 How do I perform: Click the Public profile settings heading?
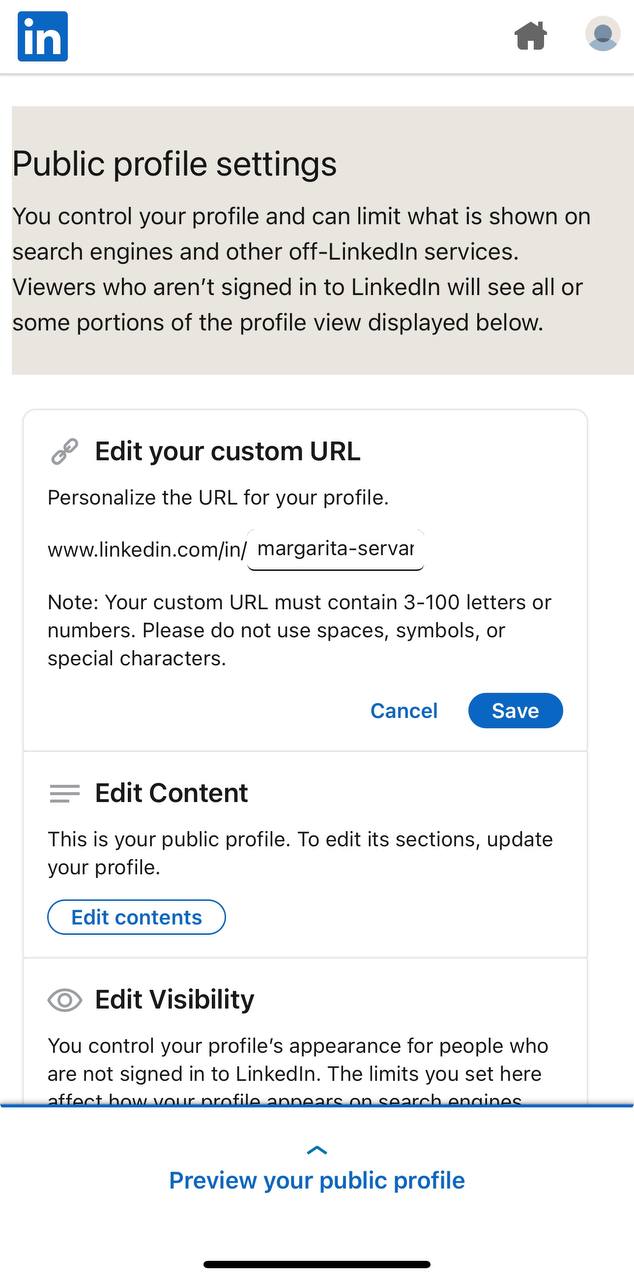coord(173,163)
